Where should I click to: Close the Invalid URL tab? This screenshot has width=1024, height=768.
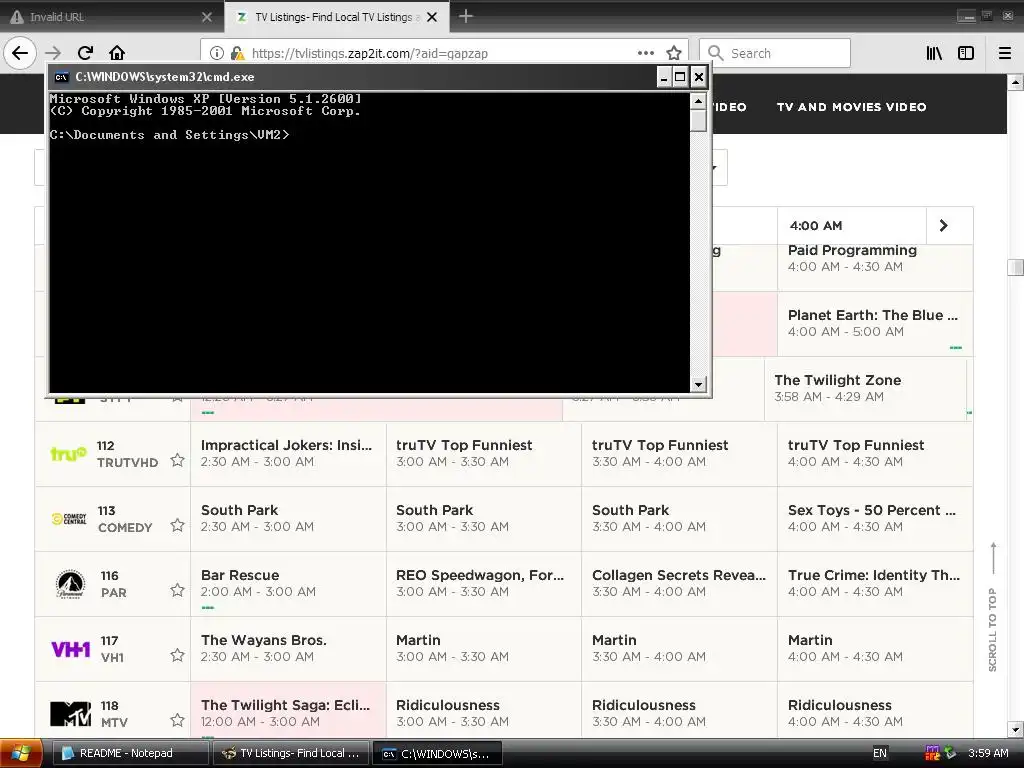click(x=207, y=17)
